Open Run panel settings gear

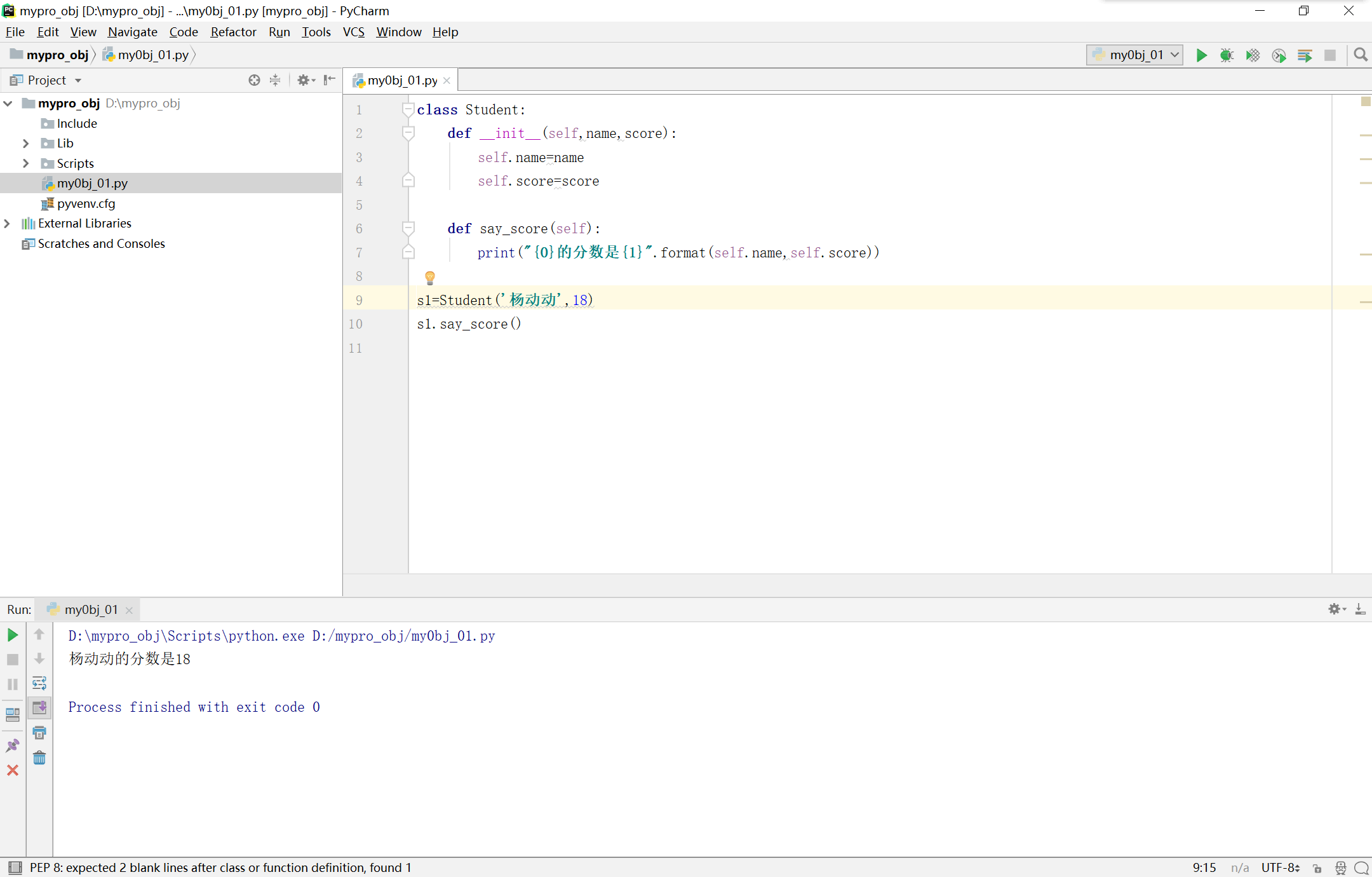1336,609
